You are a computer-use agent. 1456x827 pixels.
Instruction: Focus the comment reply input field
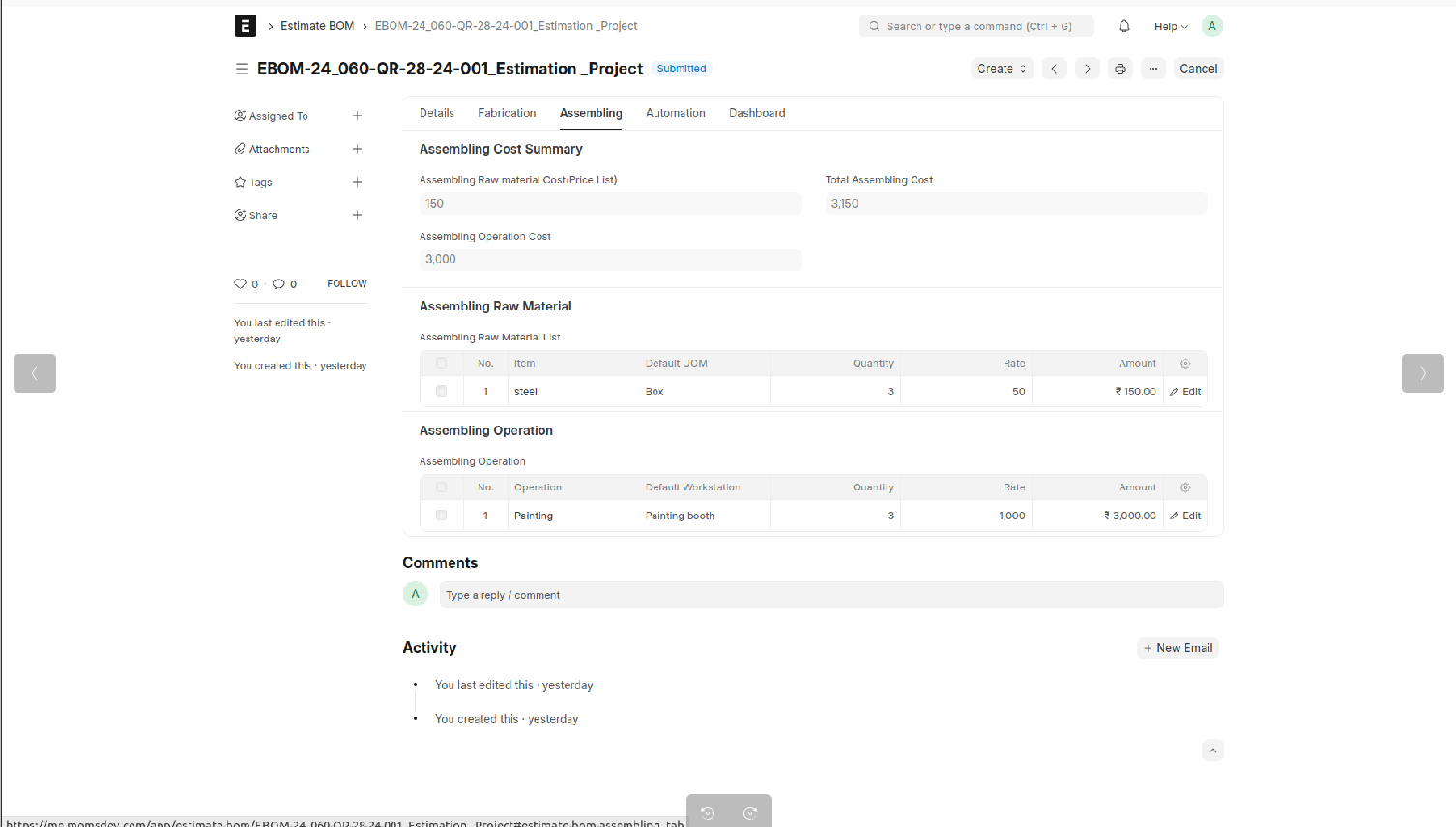[x=830, y=595]
